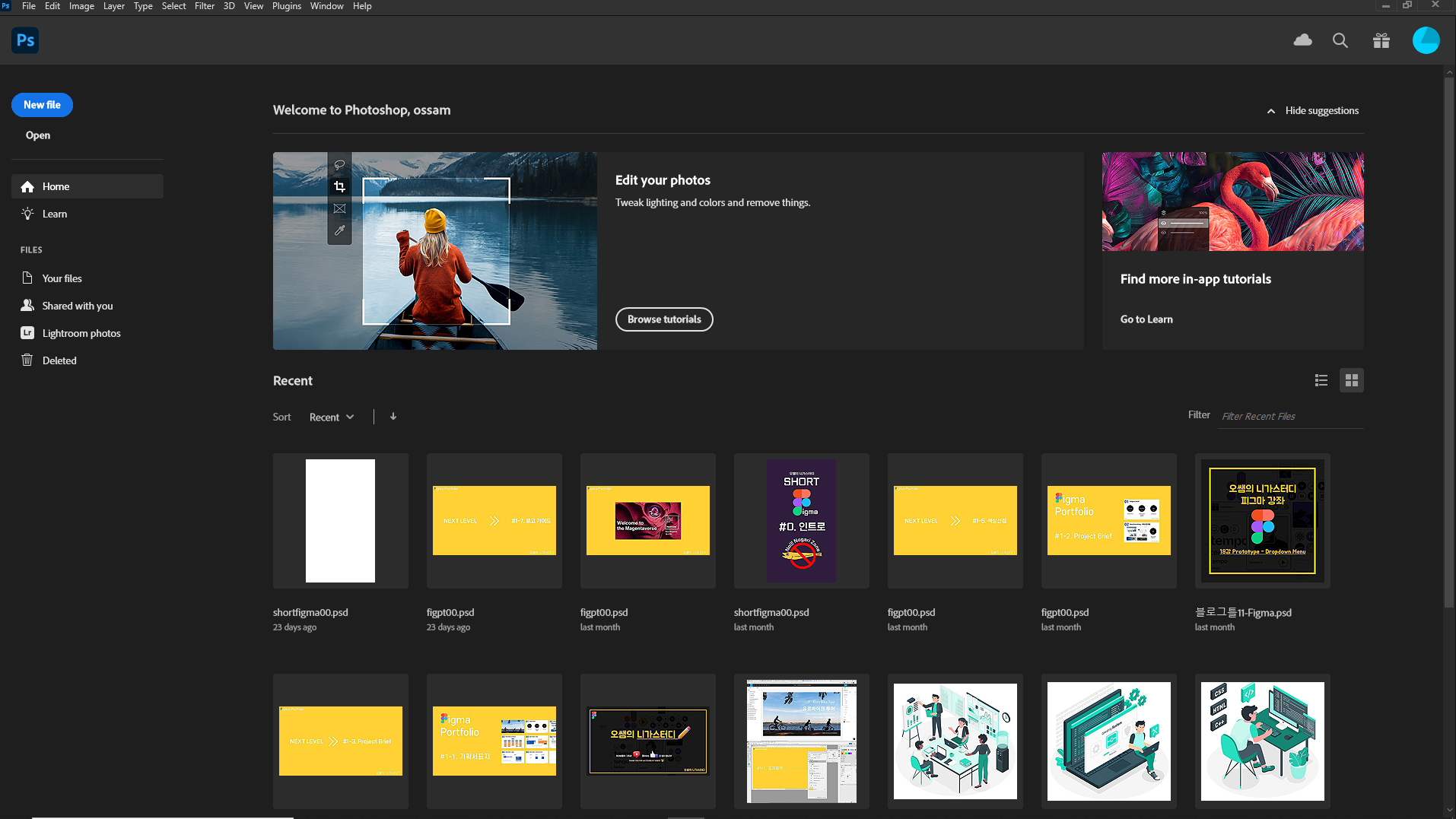Click the New file button
This screenshot has width=1456, height=819.
click(x=42, y=105)
